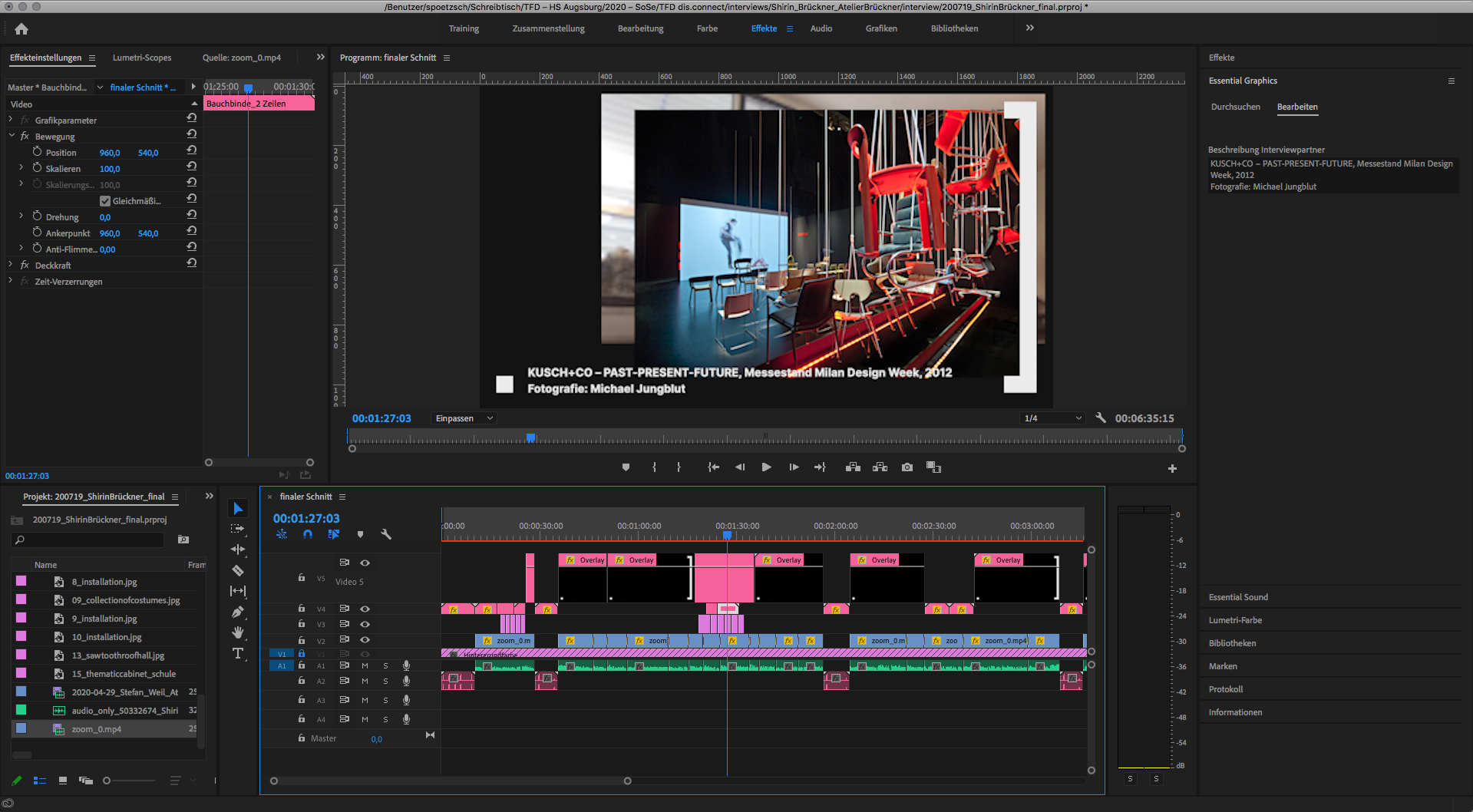Open the 1/4 playback resolution dropdown
The image size is (1473, 812).
click(1052, 418)
